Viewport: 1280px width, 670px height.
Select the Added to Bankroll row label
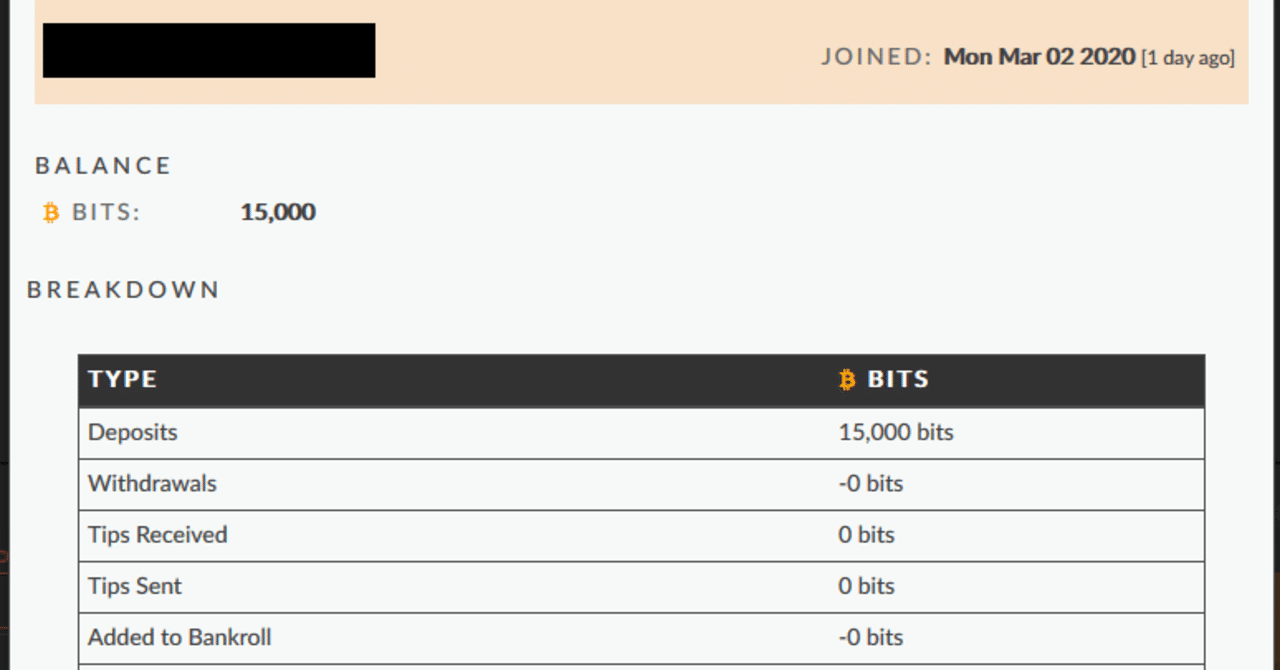coord(180,637)
